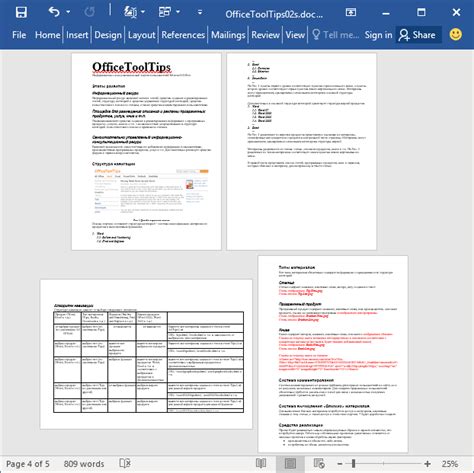Open the Design tab
The height and width of the screenshot is (473, 474).
point(108,35)
